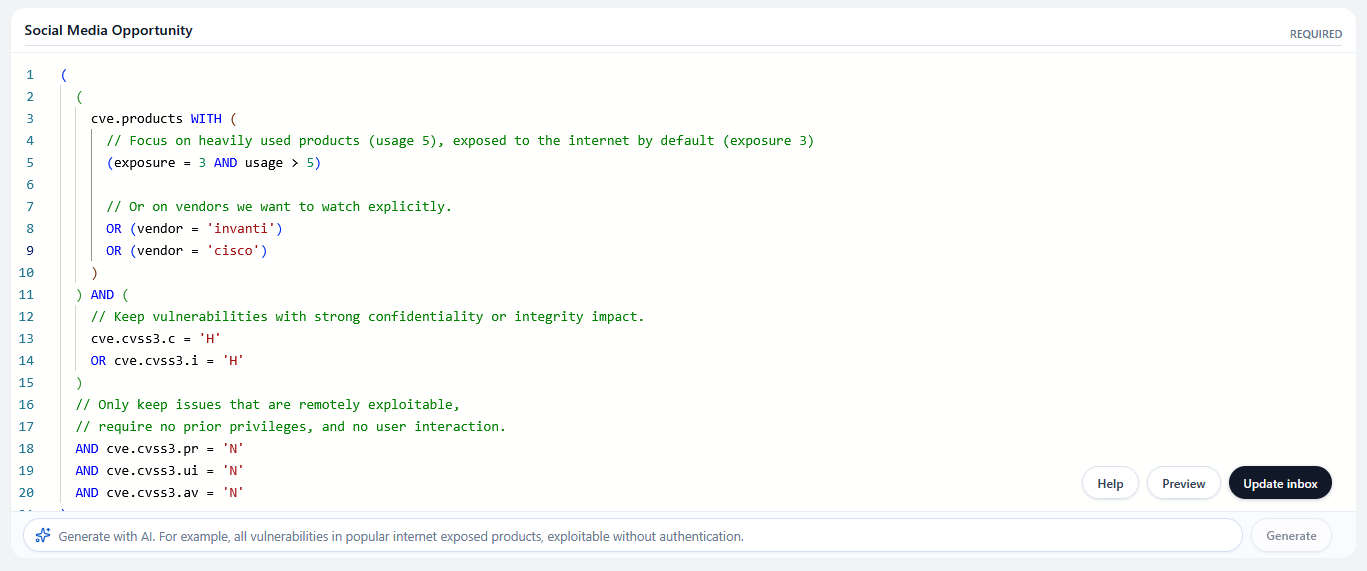Screen dimensions: 1367x571
Task: Click line number 5 in the gutter
Action: pos(30,162)
